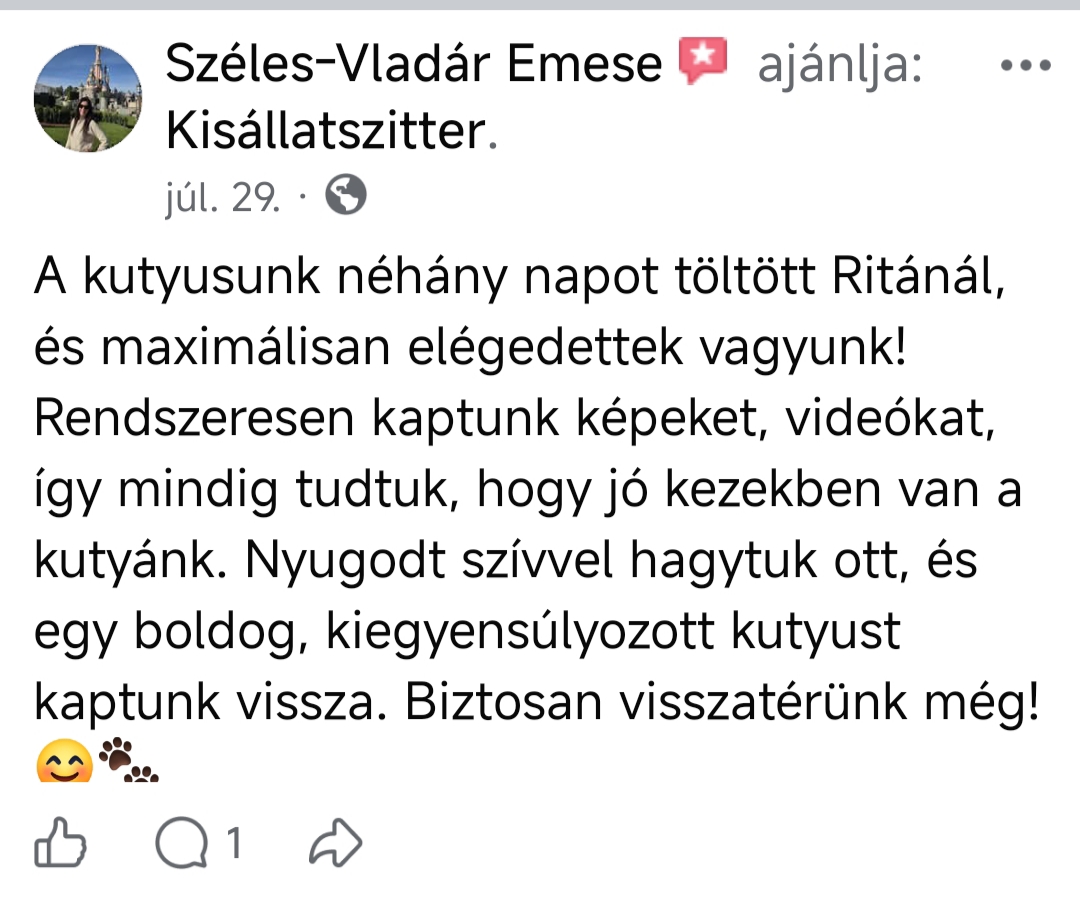Image resolution: width=1080 pixels, height=898 pixels.
Task: Click the line beginning with egy boldog
Action: (x=468, y=632)
